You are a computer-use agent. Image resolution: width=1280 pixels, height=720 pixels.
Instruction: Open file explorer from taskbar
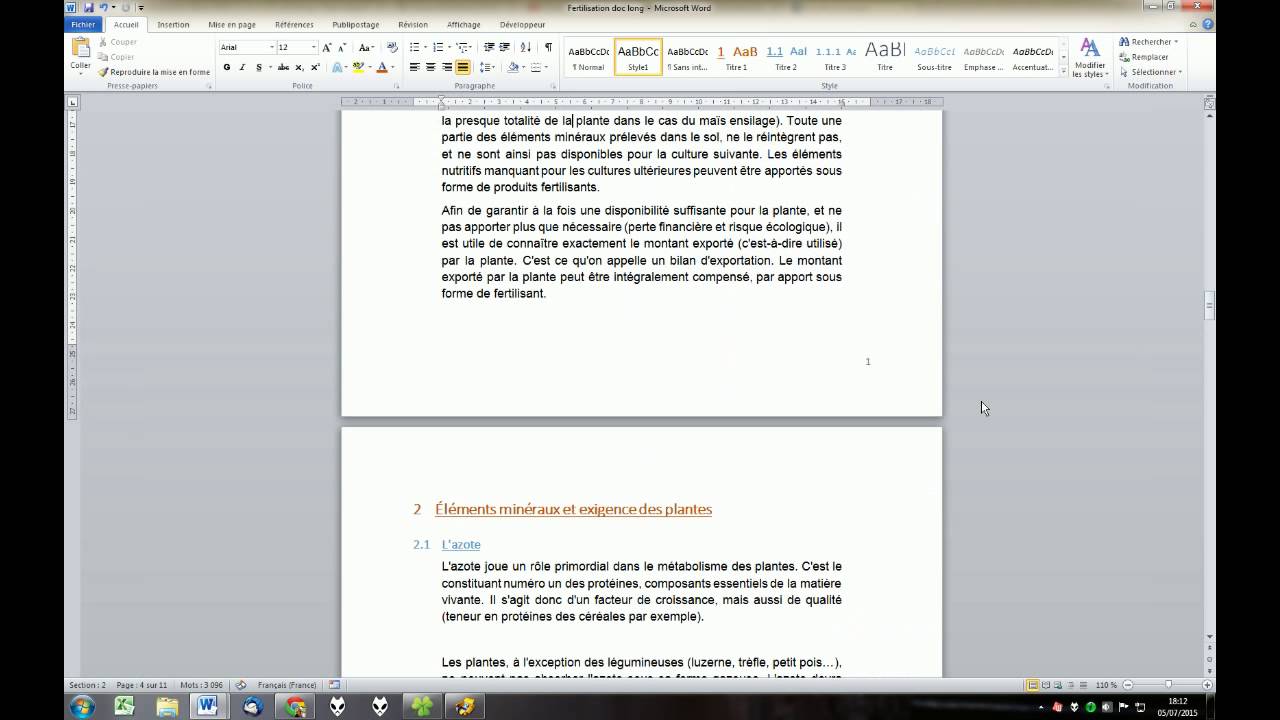click(x=167, y=706)
